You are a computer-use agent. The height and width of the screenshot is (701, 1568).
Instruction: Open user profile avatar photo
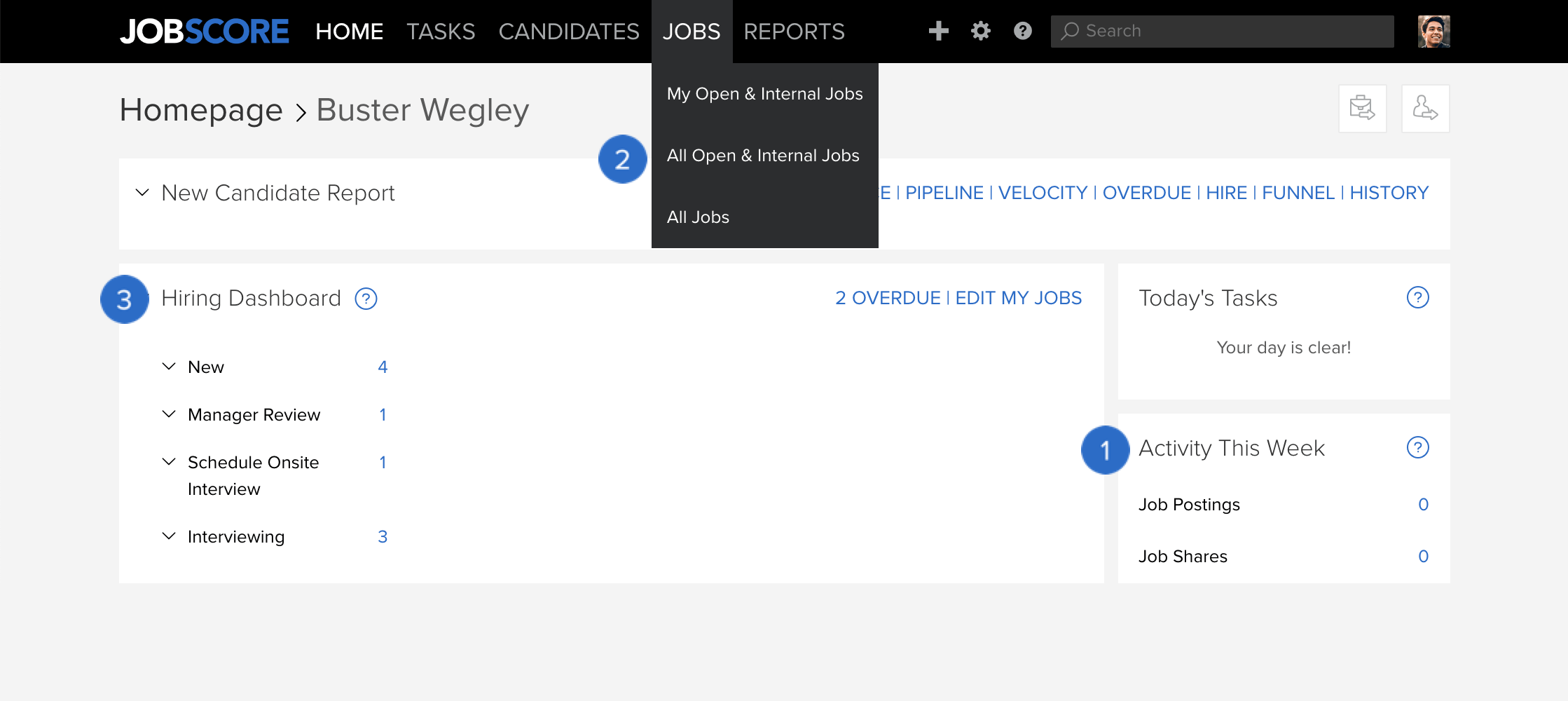pyautogui.click(x=1433, y=32)
